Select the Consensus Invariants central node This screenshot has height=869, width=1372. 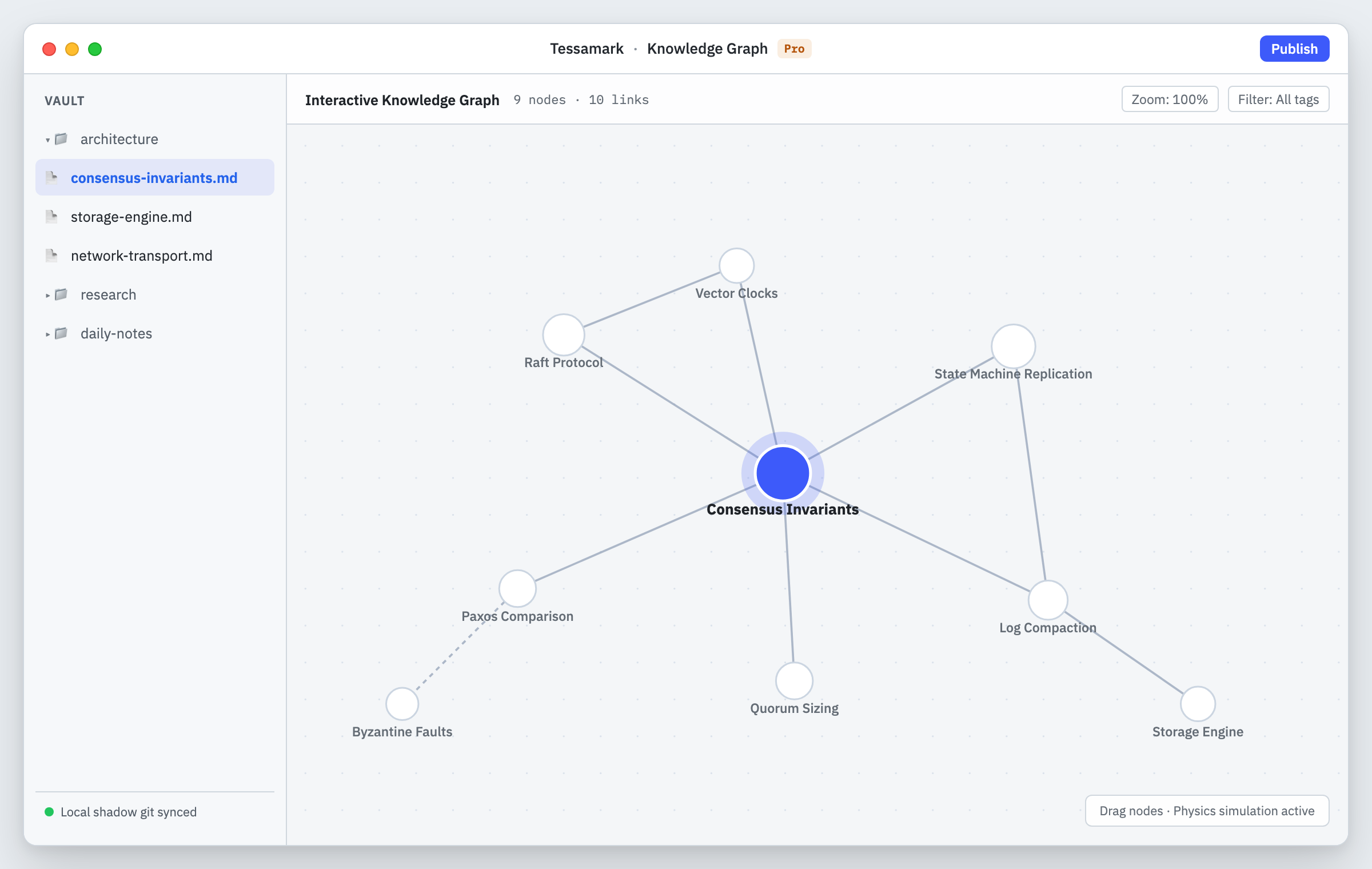[783, 473]
